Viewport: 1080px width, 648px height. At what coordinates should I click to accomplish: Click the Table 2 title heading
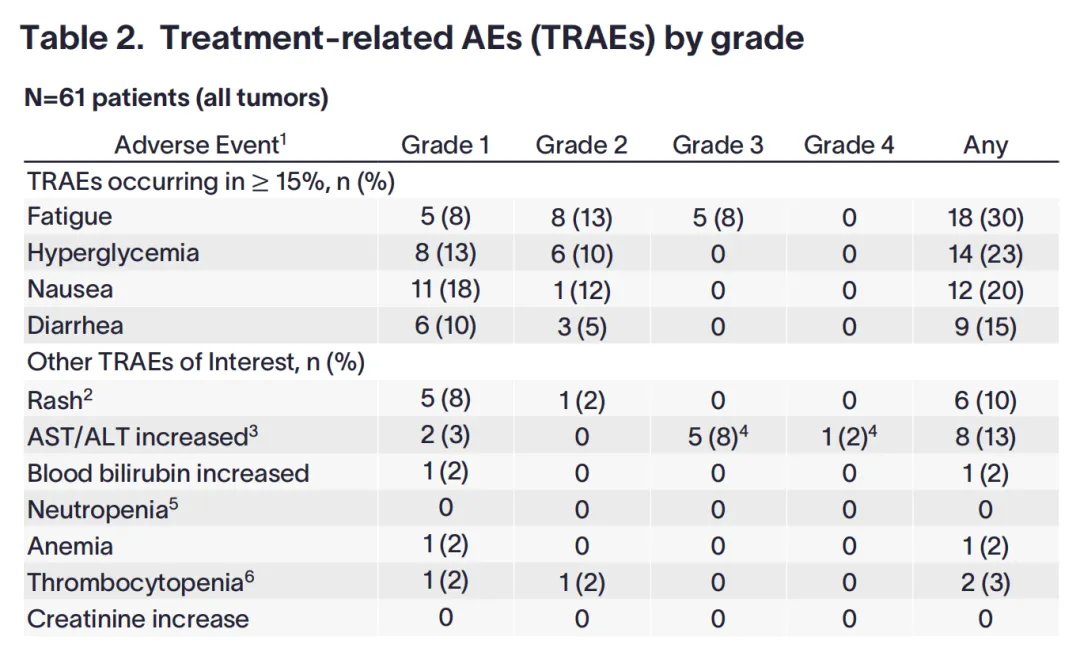point(412,38)
